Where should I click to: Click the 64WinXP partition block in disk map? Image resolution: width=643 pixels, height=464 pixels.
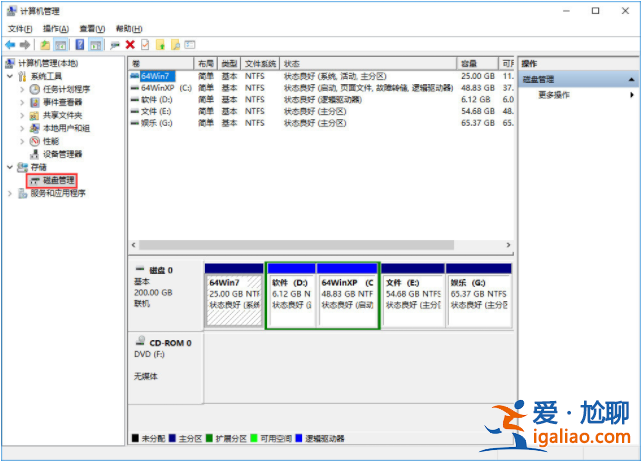(347, 296)
